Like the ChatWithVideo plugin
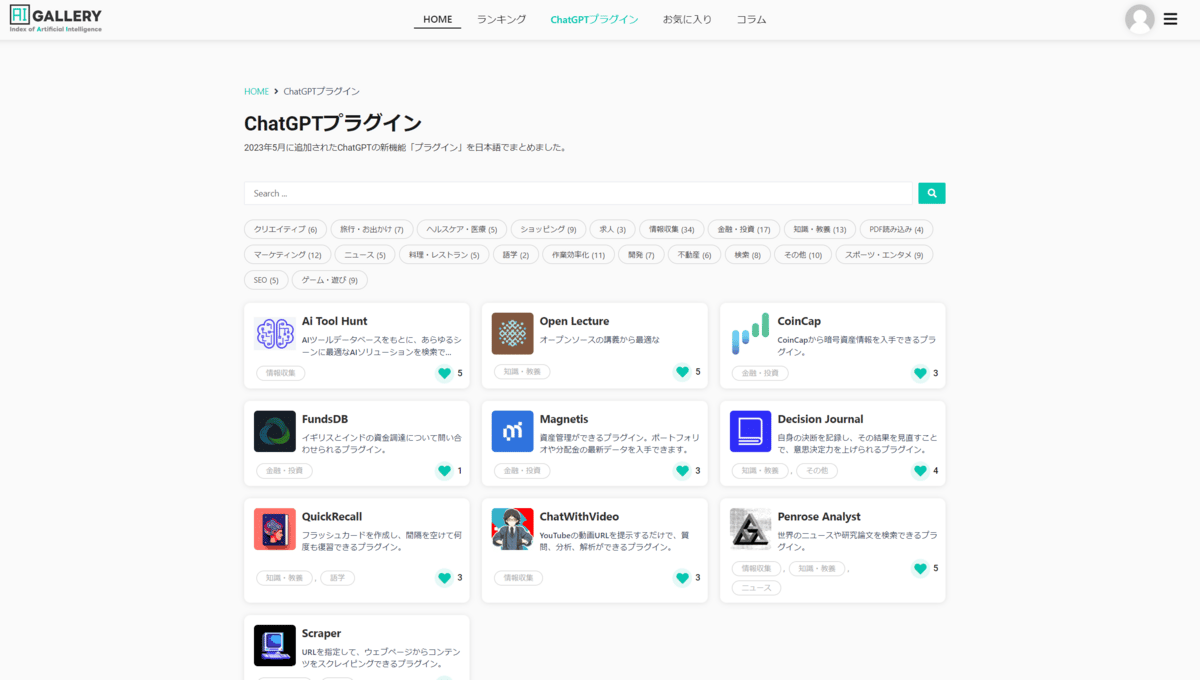This screenshot has height=680, width=1200. (x=683, y=578)
